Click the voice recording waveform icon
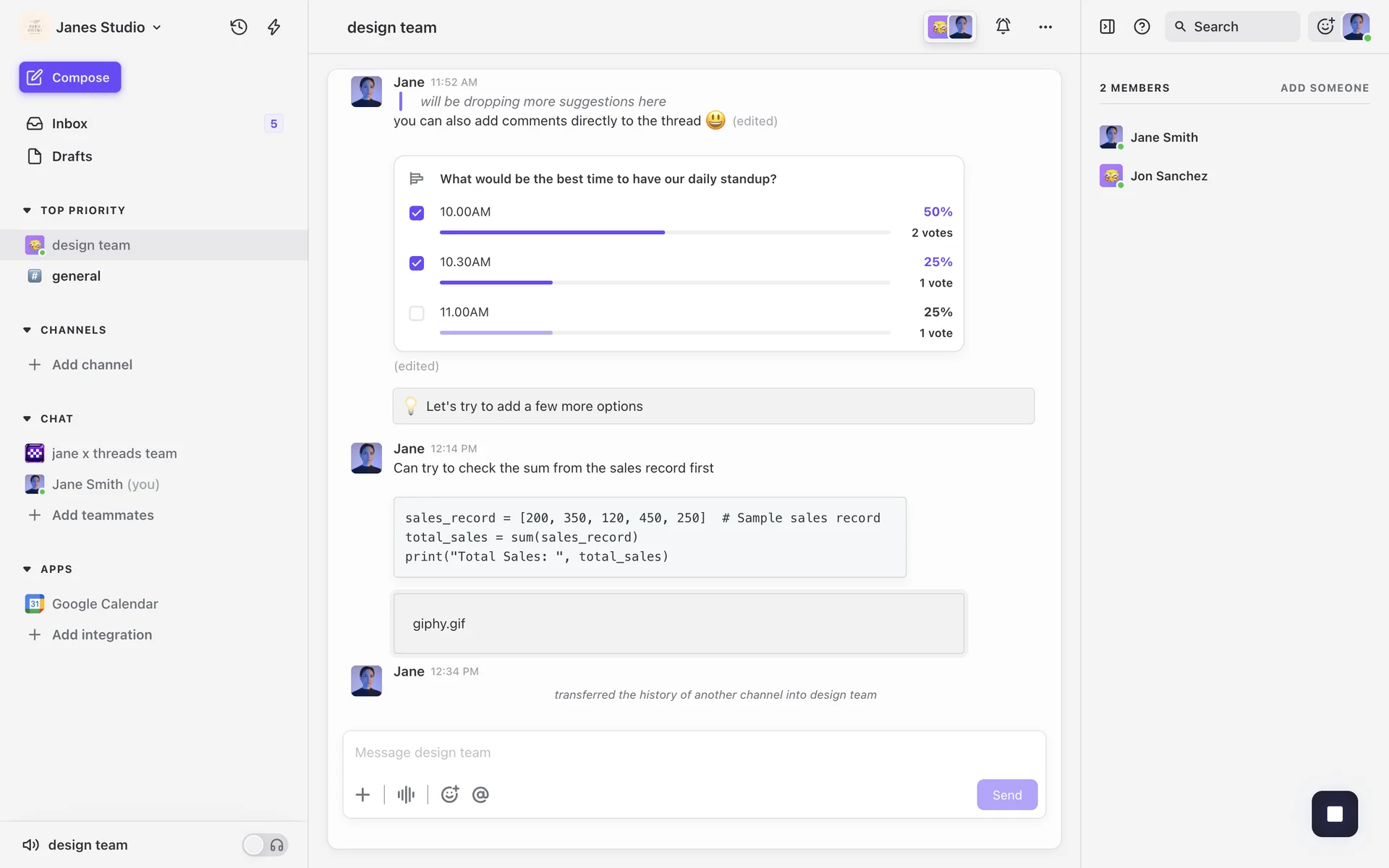Image resolution: width=1389 pixels, height=868 pixels. [406, 795]
